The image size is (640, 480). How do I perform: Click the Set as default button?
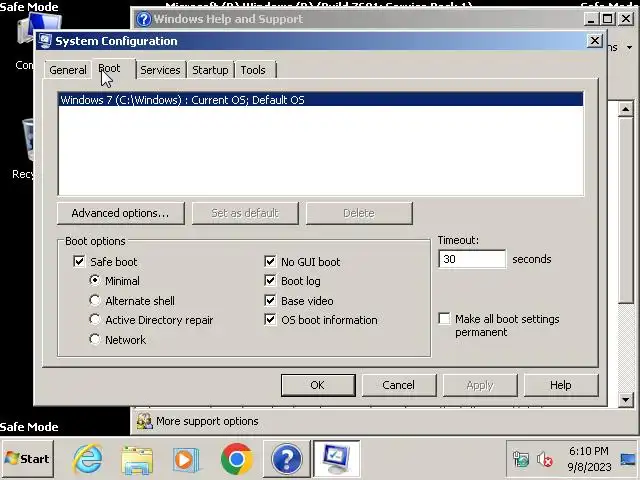245,213
